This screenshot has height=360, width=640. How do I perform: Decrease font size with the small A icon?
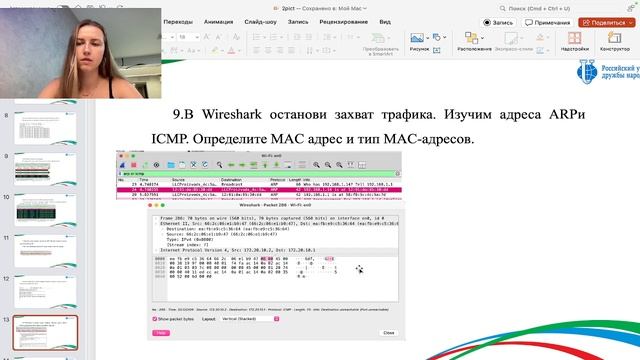(219, 37)
